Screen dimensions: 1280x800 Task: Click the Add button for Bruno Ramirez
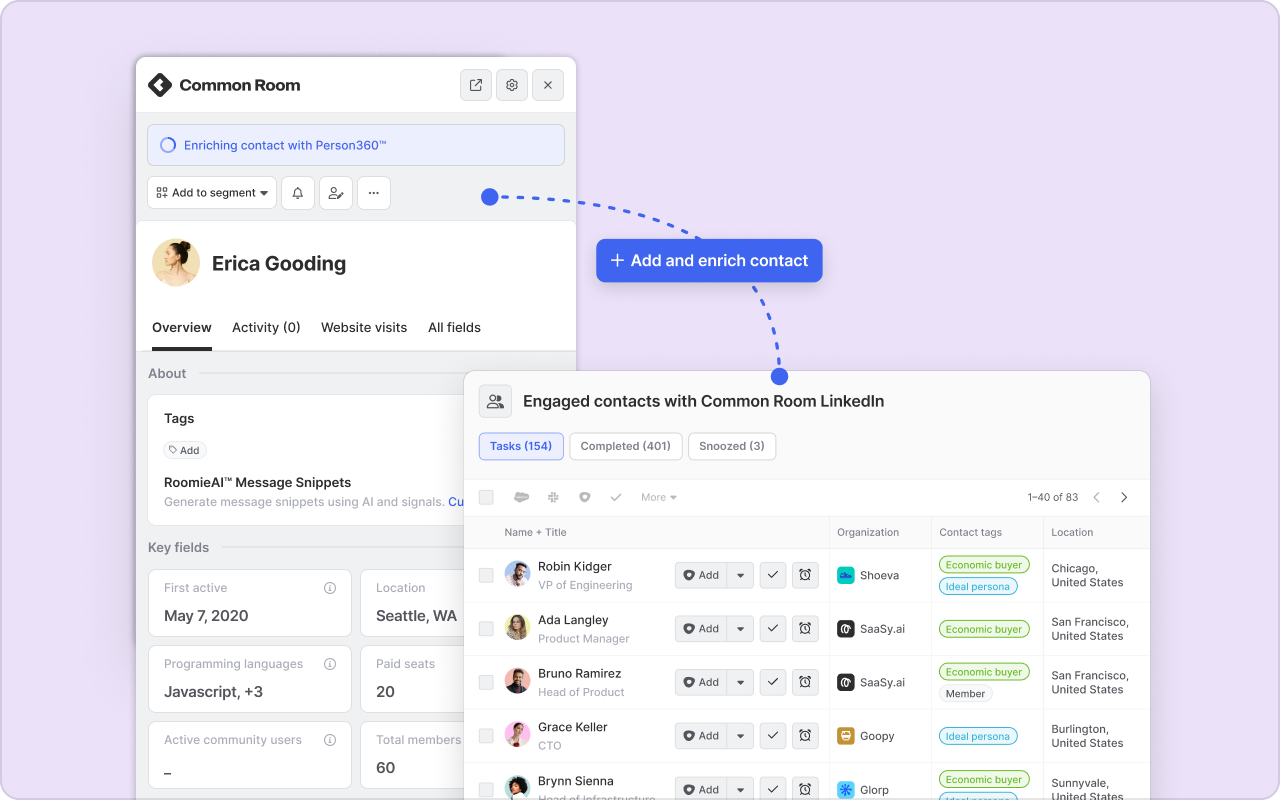[701, 682]
